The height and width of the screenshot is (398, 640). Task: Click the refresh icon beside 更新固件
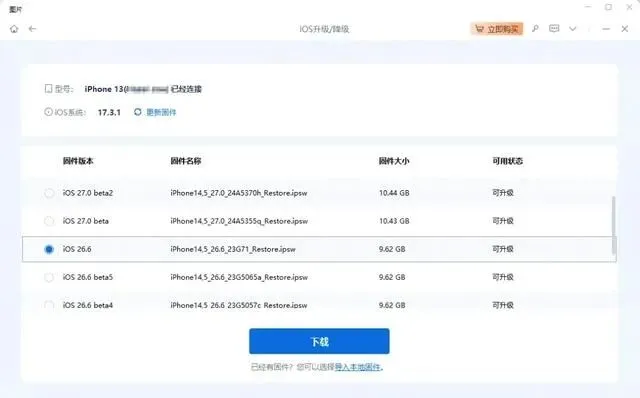[x=138, y=112]
